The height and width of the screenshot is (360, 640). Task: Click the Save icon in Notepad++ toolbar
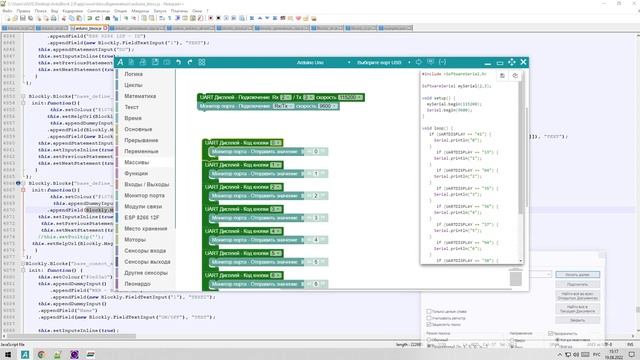pyautogui.click(x=23, y=18)
